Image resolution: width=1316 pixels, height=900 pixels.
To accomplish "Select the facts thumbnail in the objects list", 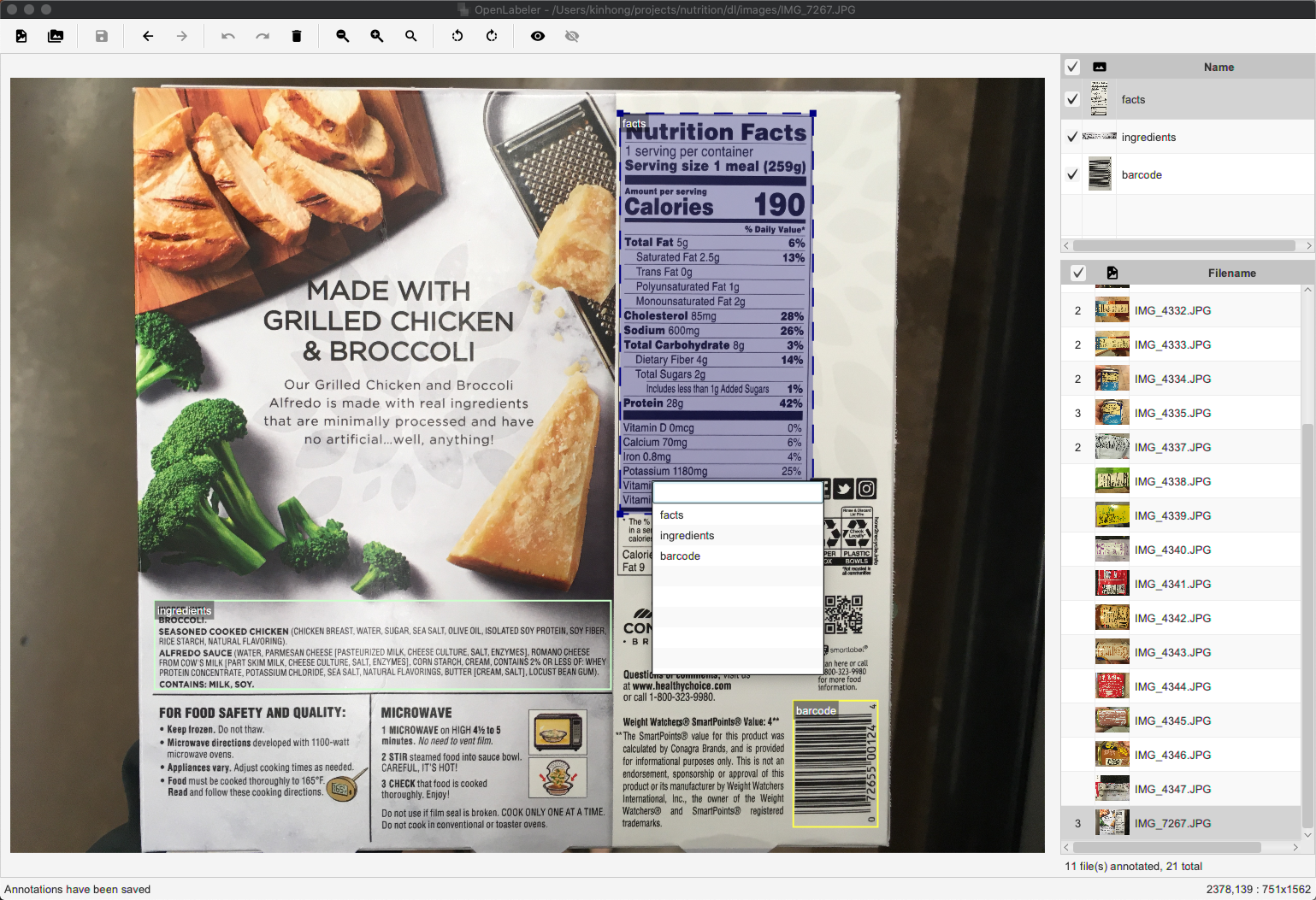I will (1100, 99).
